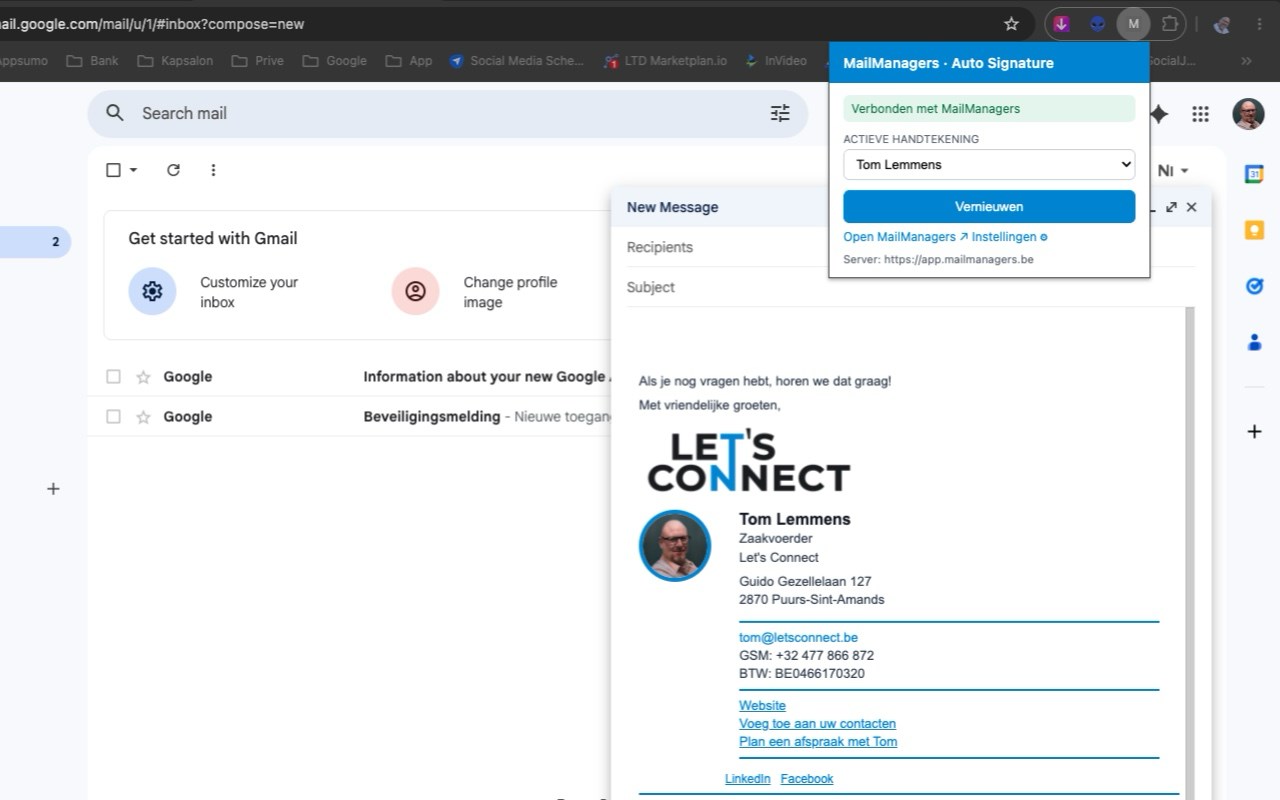Open the blue alien face extension
The width and height of the screenshot is (1280, 800).
click(1098, 24)
